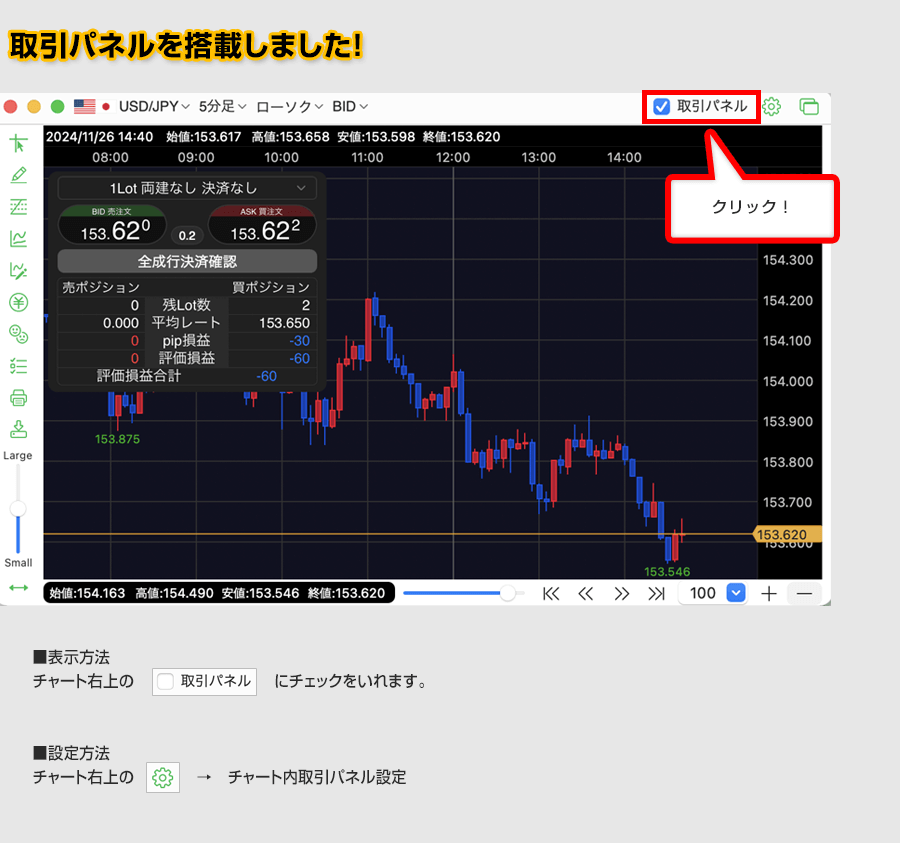Open the ローソク chart type dropdown
This screenshot has height=843, width=900.
tap(290, 107)
